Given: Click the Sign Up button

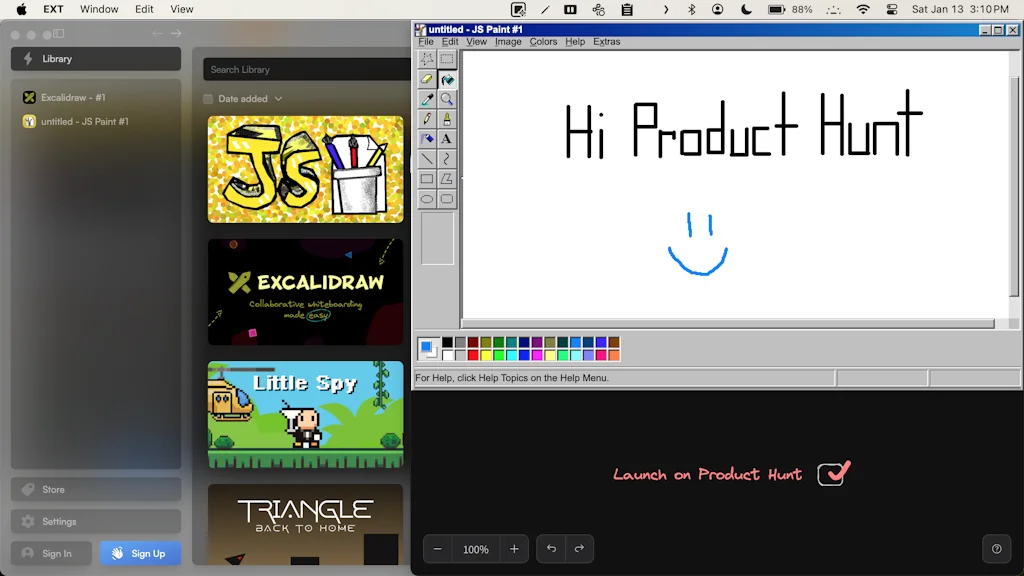Looking at the screenshot, I should pos(140,553).
